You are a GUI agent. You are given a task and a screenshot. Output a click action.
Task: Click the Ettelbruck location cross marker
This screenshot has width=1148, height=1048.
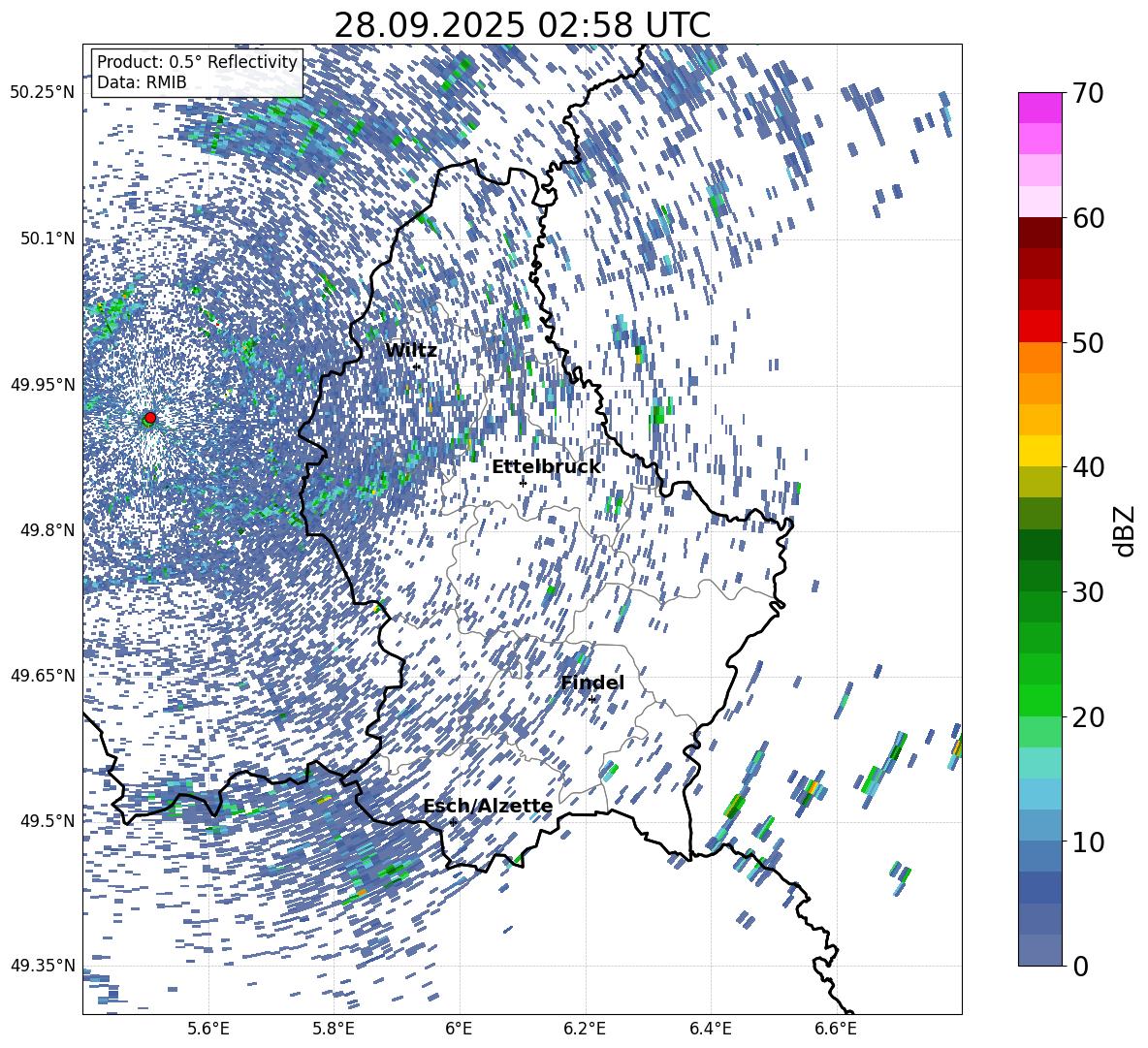tap(523, 482)
